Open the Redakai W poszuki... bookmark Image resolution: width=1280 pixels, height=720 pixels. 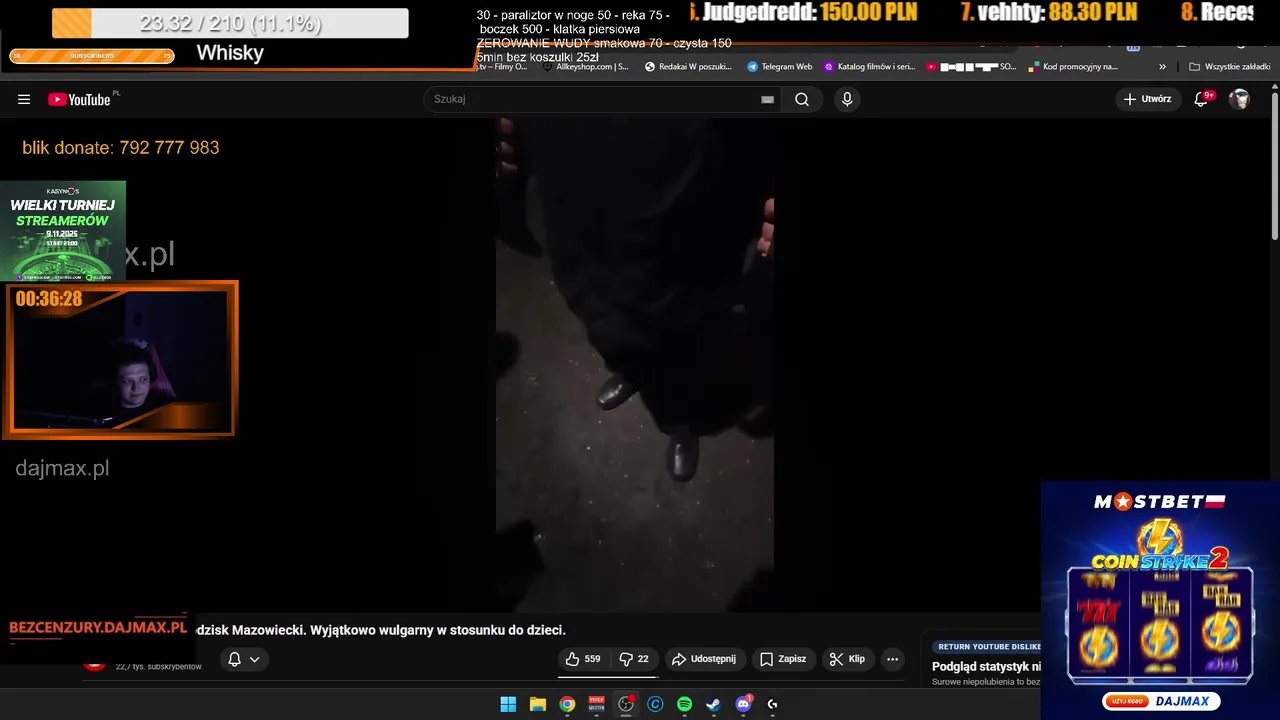point(689,67)
